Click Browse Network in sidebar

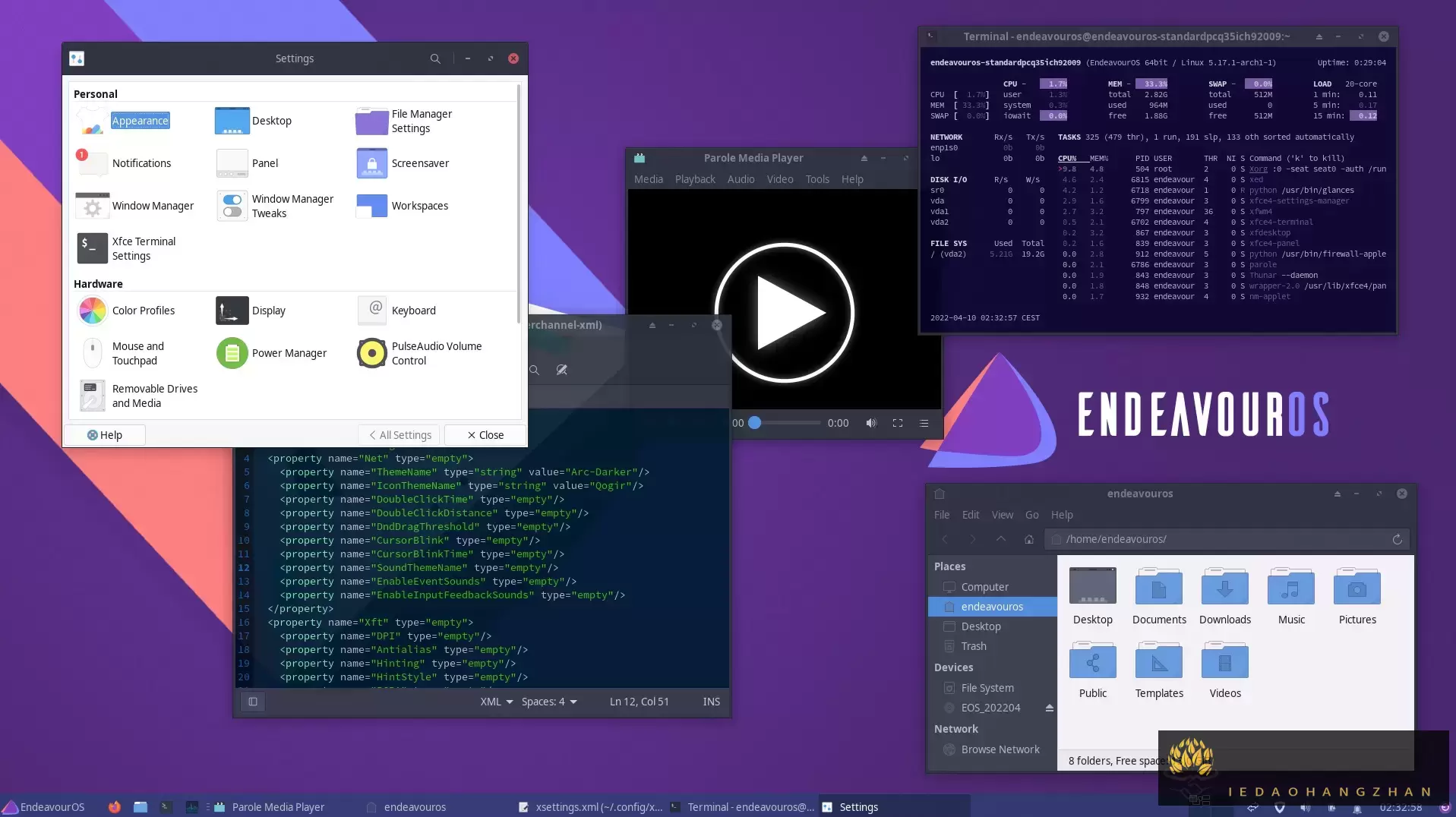[x=992, y=749]
